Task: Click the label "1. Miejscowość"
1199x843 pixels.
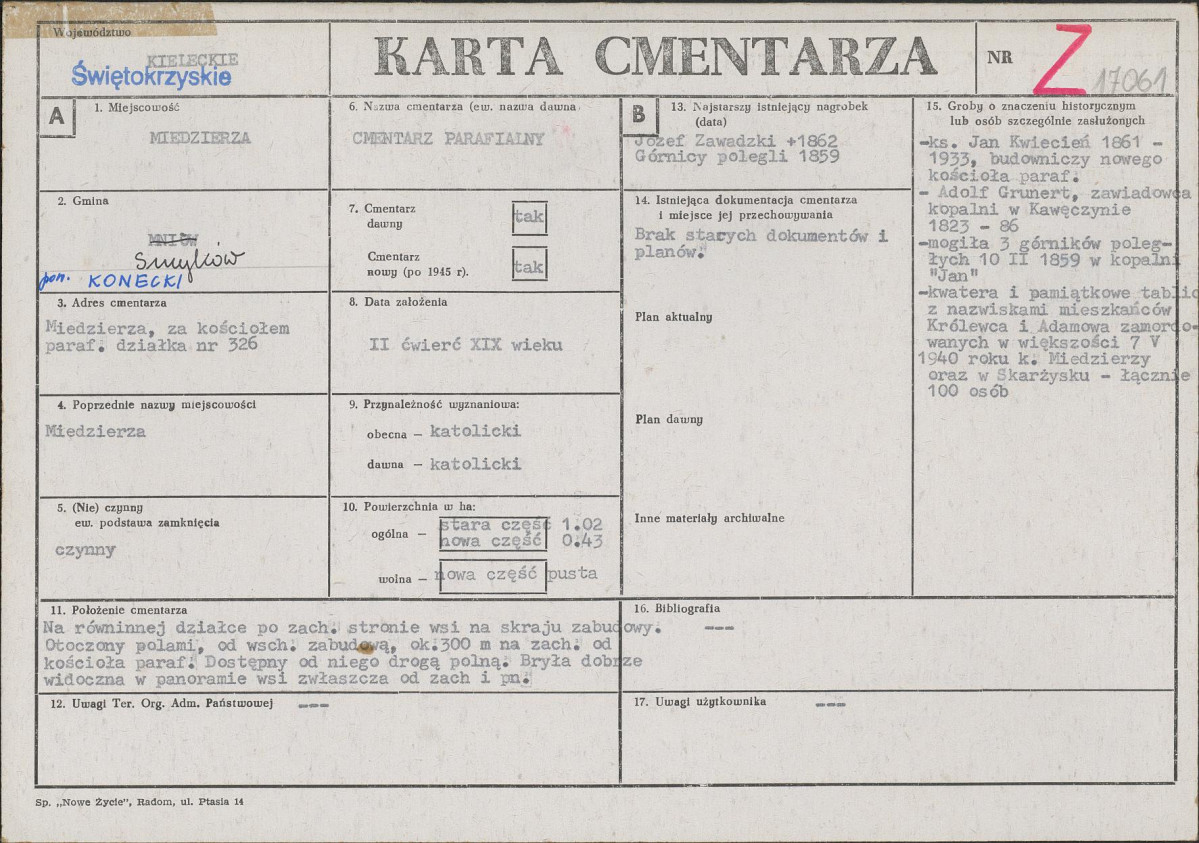Action: pos(137,108)
